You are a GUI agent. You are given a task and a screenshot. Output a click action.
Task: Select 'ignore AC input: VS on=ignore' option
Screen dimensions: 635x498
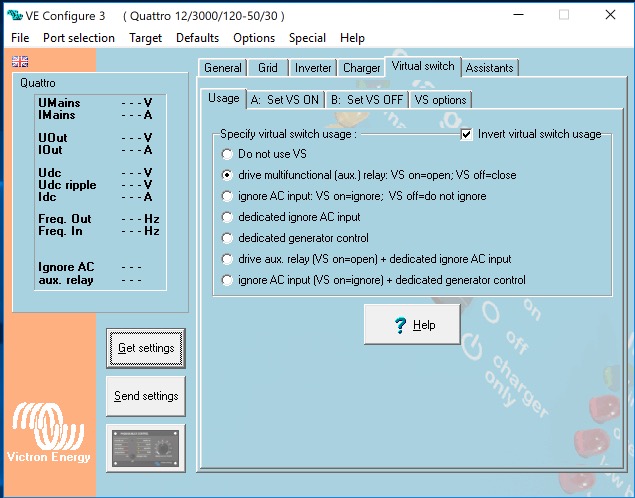point(227,196)
